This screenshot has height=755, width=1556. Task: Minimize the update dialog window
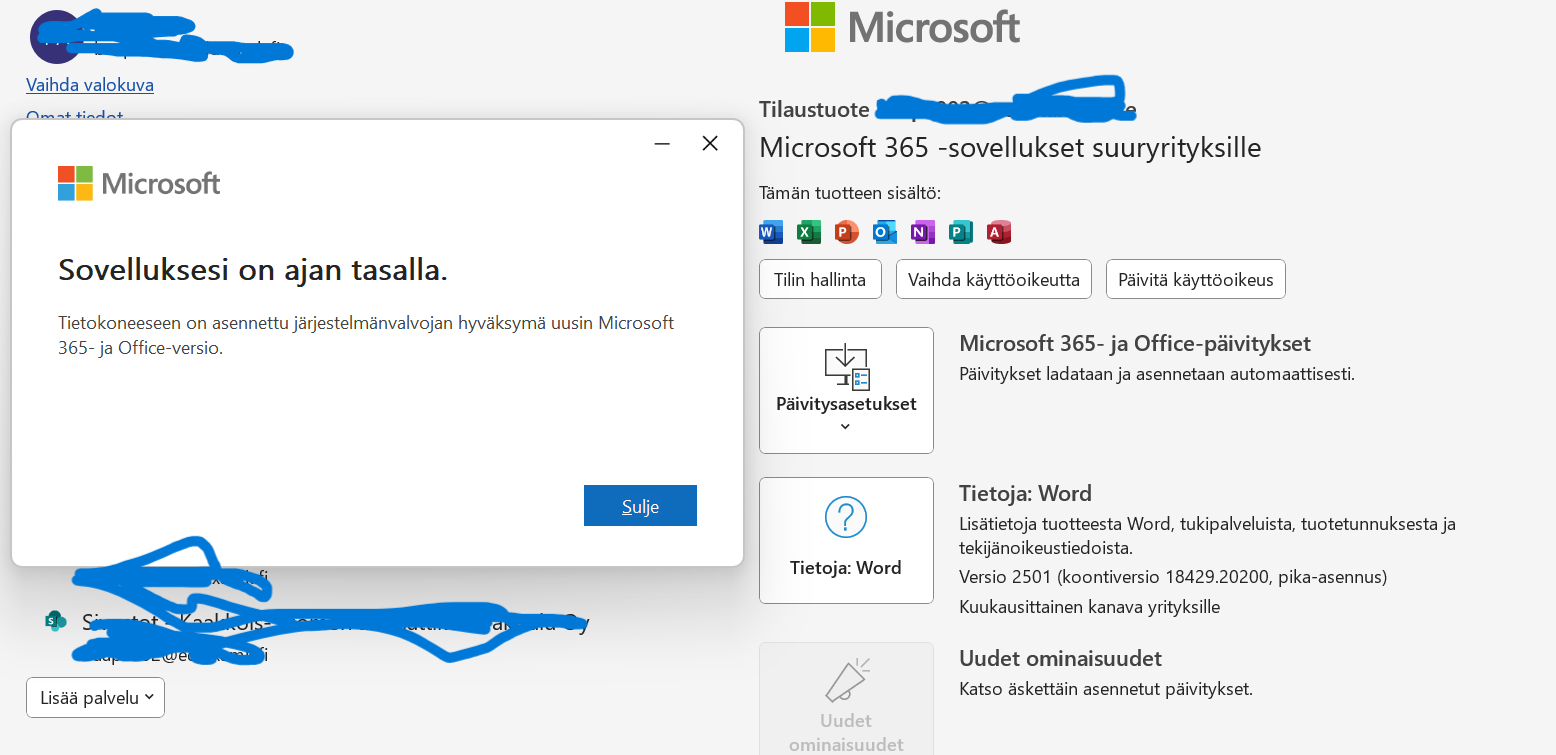(662, 144)
